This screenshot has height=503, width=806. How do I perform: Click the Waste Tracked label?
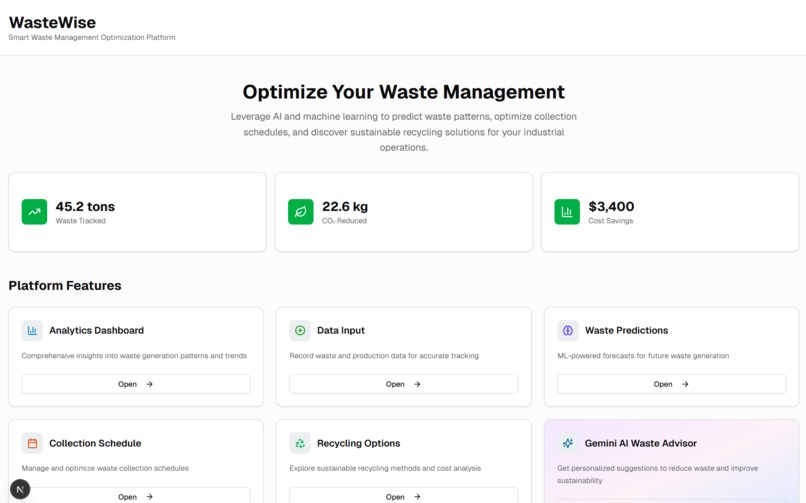click(81, 221)
